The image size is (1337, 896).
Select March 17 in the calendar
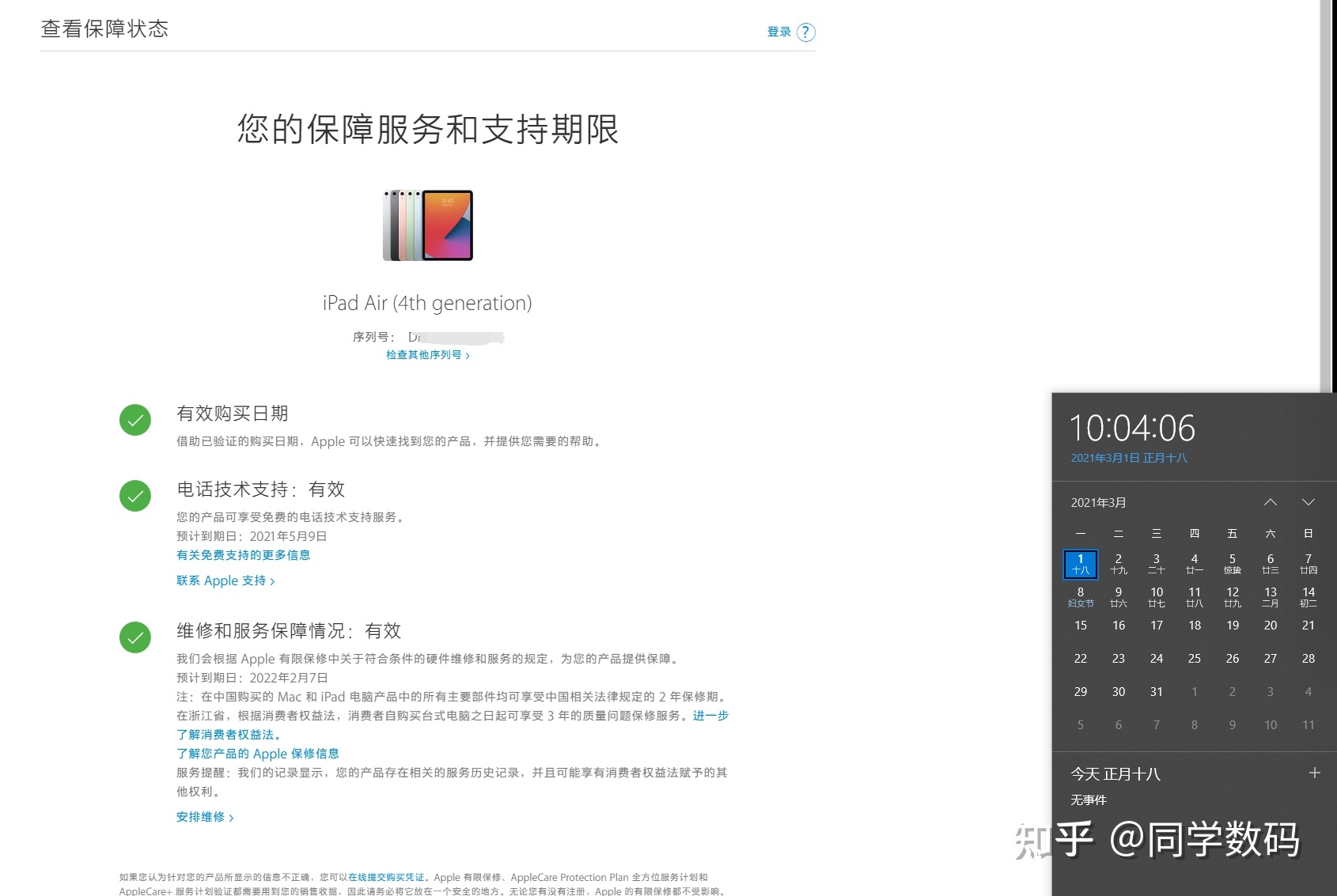tap(1157, 626)
